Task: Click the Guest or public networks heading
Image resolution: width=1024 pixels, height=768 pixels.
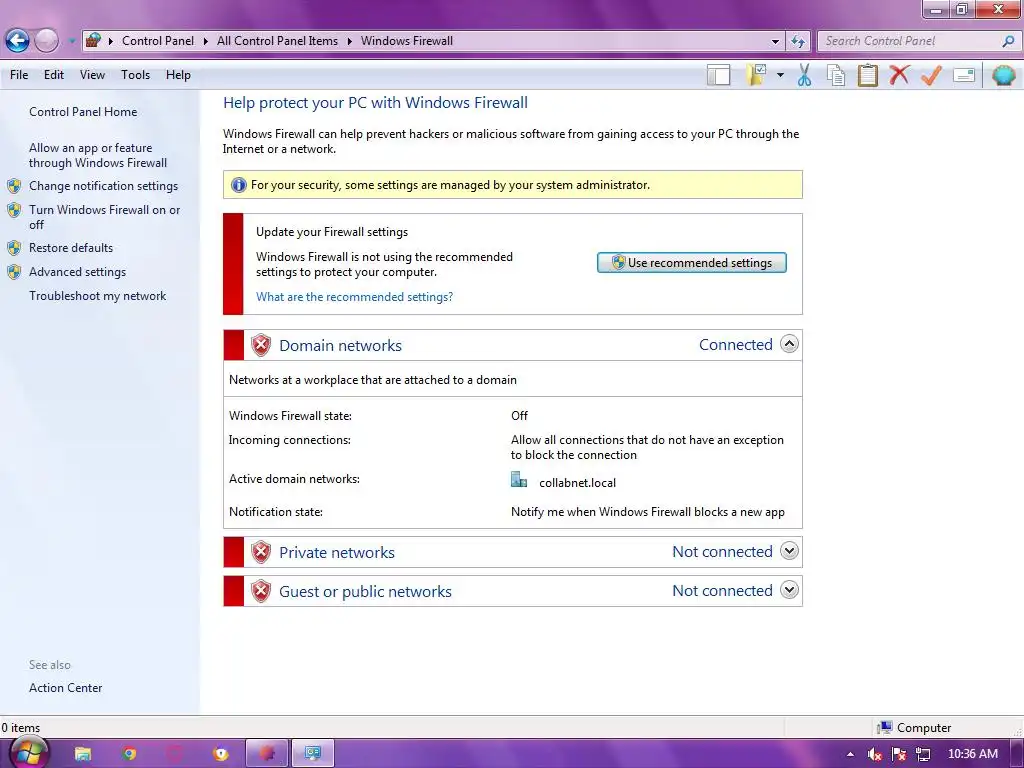Action: click(x=365, y=592)
